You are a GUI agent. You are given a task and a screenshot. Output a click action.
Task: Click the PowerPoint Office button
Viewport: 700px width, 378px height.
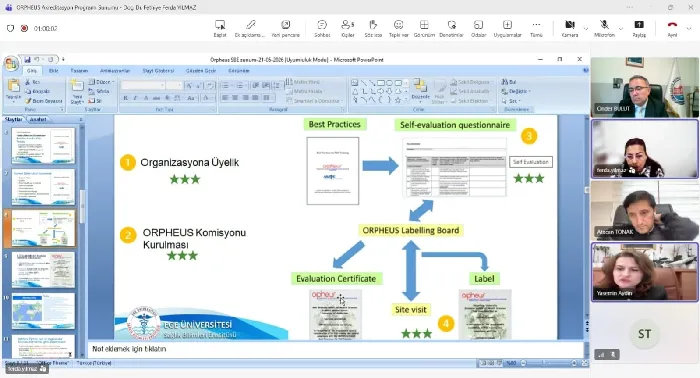[11, 63]
